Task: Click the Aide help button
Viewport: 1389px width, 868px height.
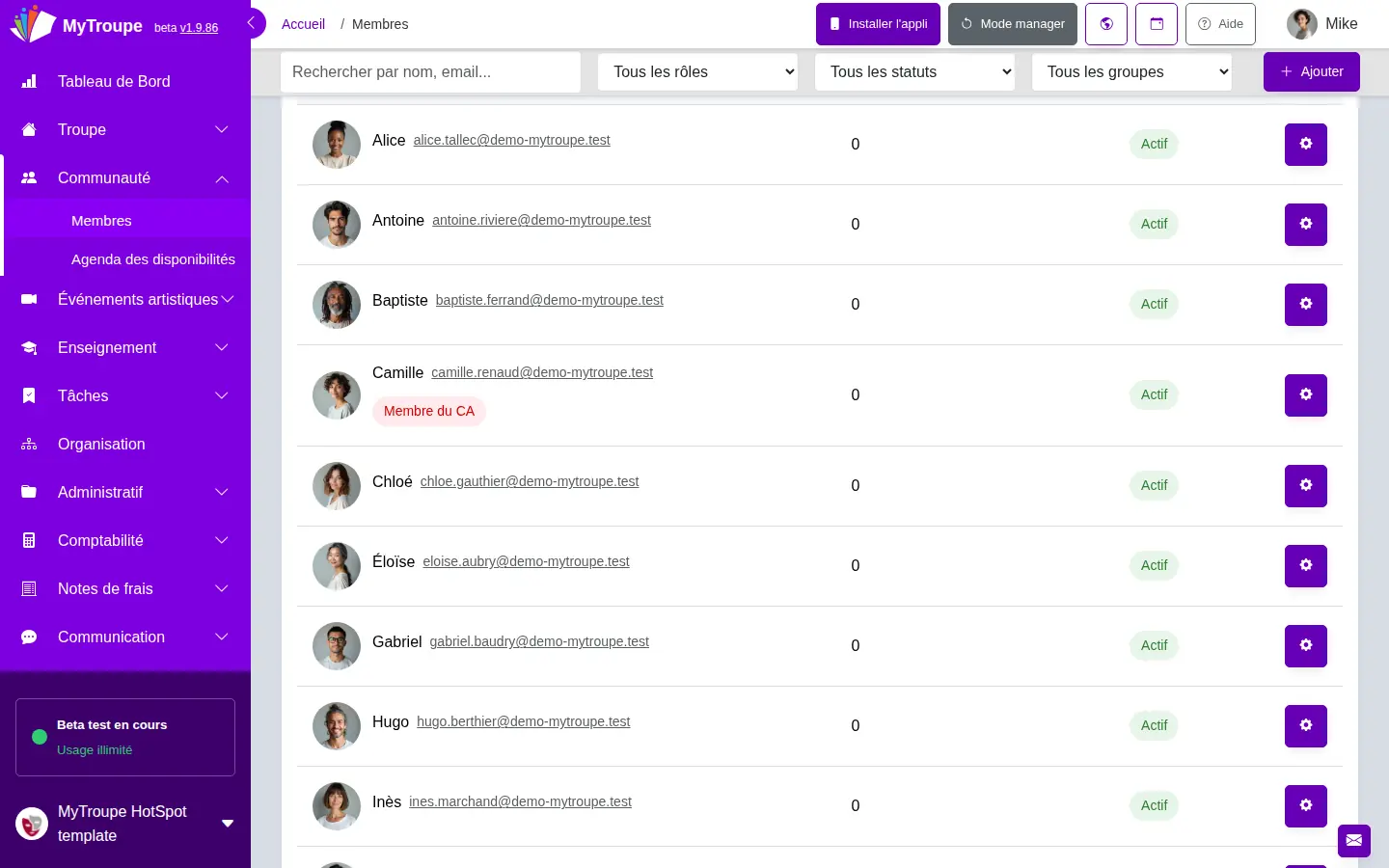Action: pyautogui.click(x=1220, y=24)
